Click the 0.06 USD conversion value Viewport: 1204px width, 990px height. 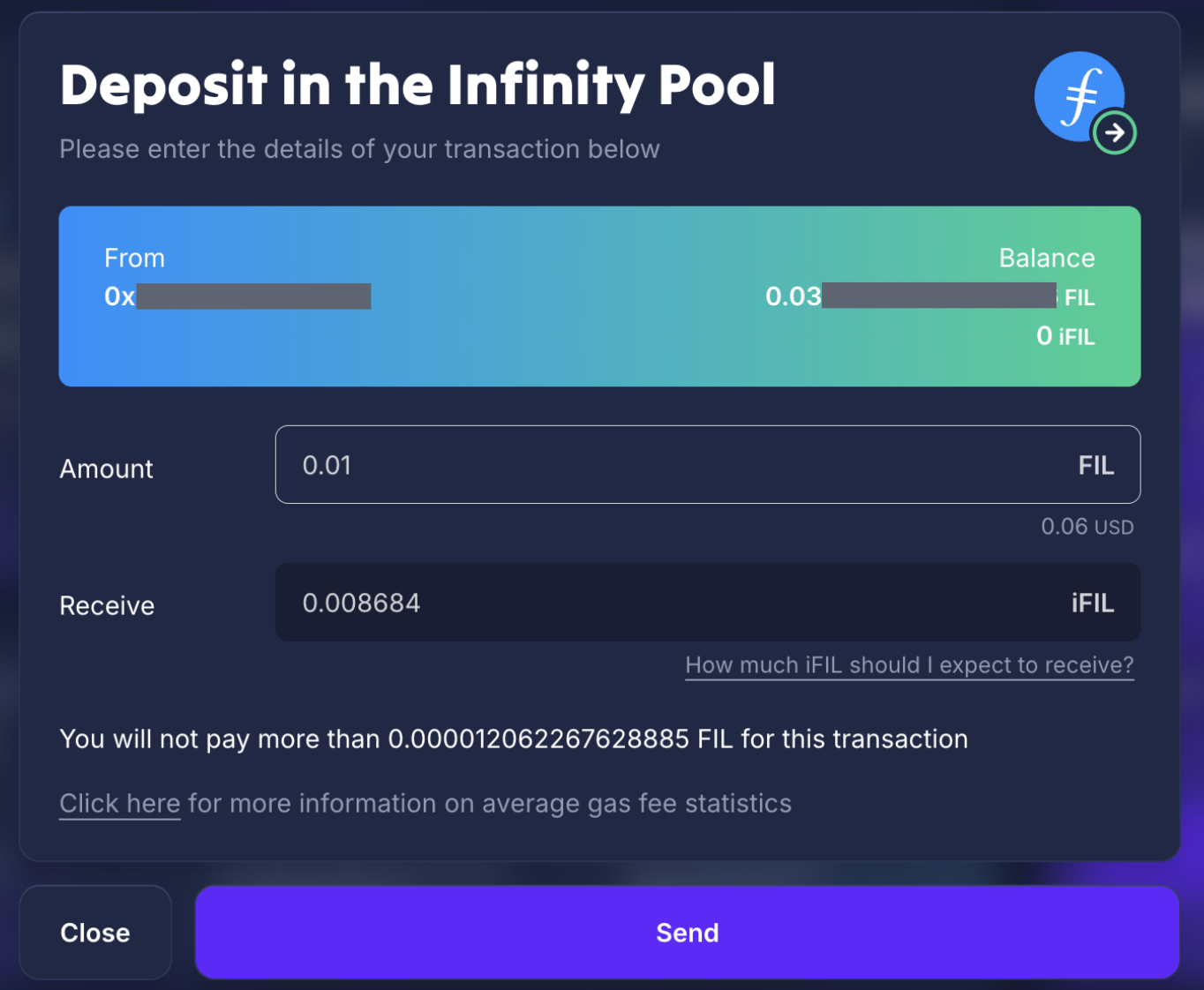1087,527
